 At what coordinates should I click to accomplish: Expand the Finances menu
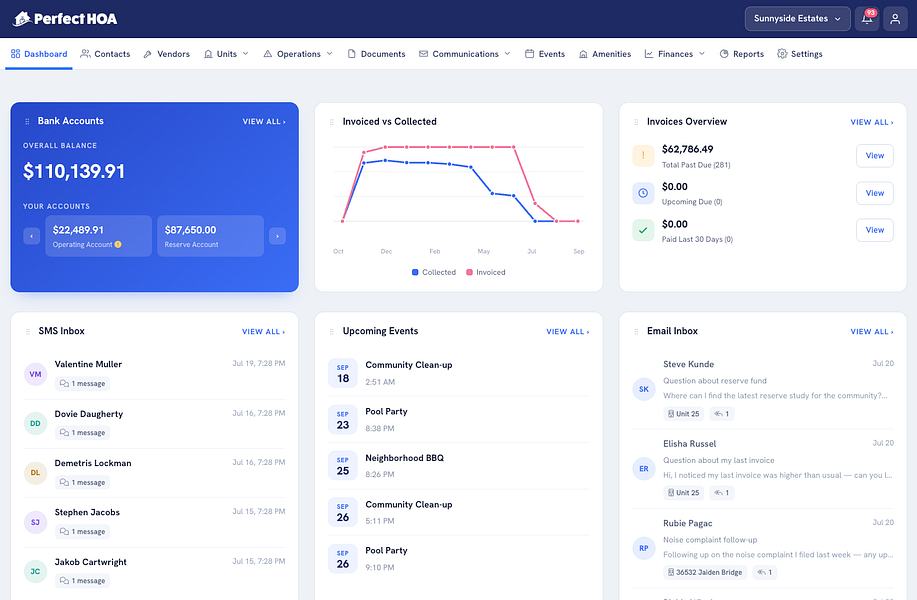(x=675, y=54)
